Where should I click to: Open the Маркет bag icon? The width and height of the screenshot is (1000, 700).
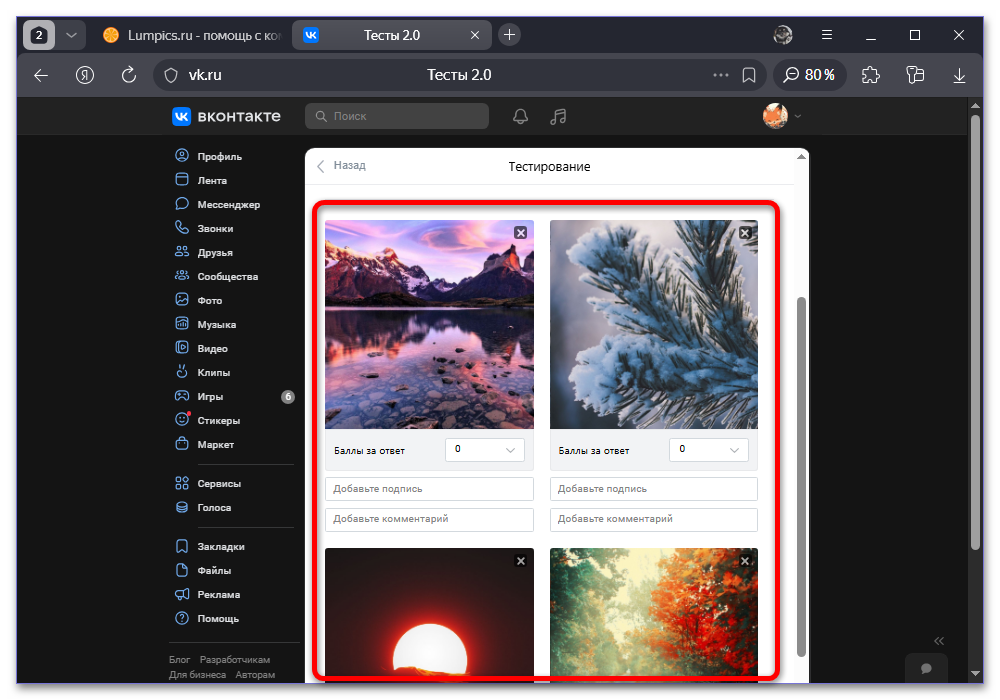[x=182, y=444]
